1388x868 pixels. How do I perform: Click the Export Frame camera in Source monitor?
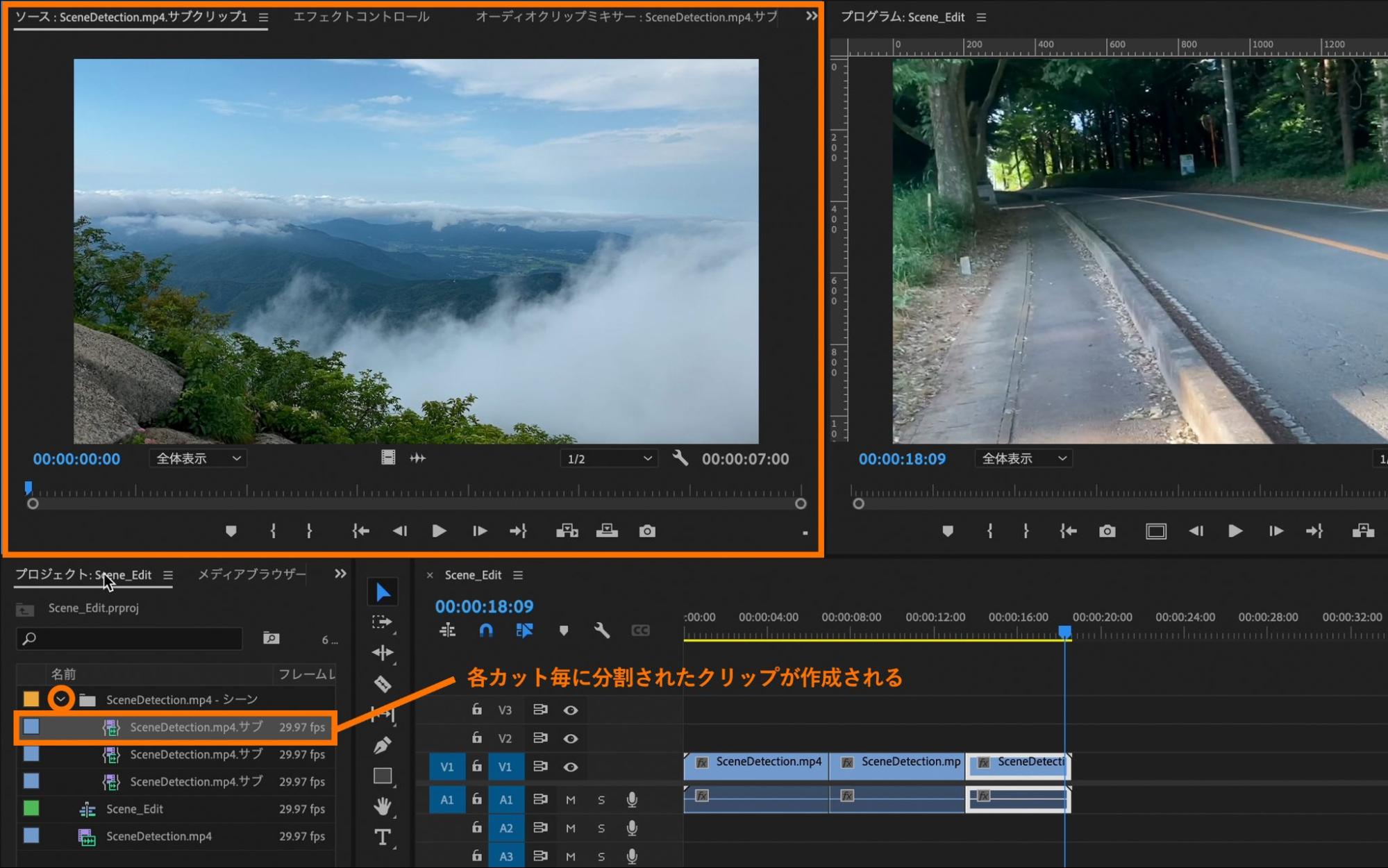pyautogui.click(x=647, y=531)
